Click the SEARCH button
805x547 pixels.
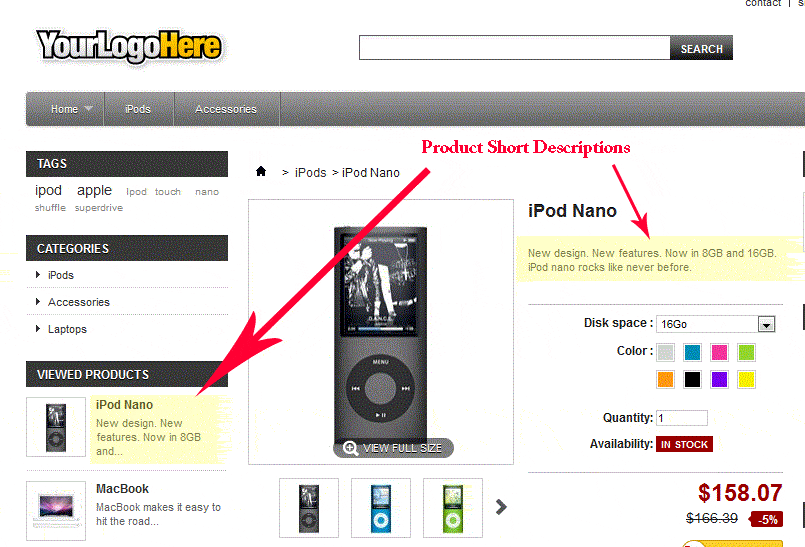[701, 48]
